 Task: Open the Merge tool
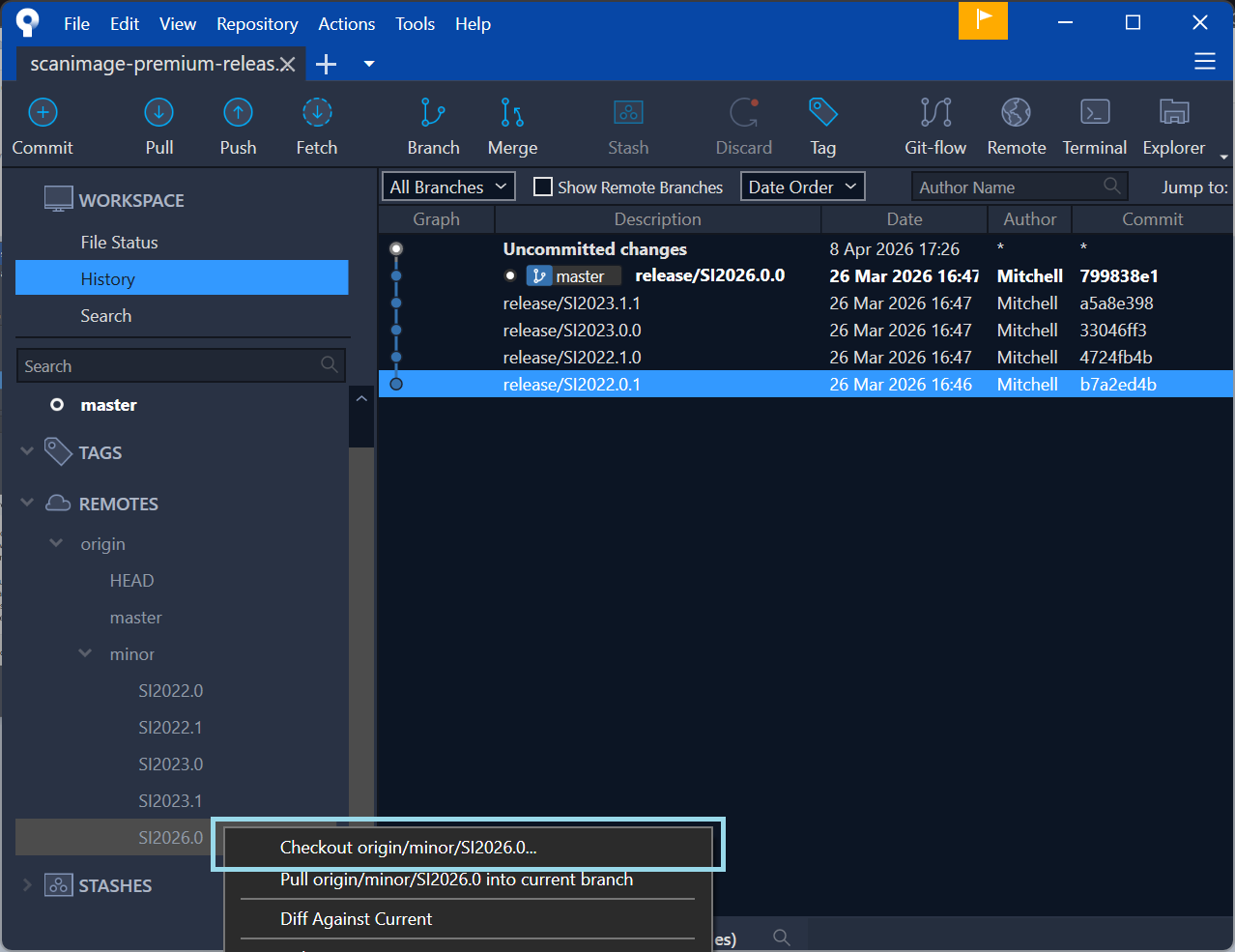(x=512, y=127)
